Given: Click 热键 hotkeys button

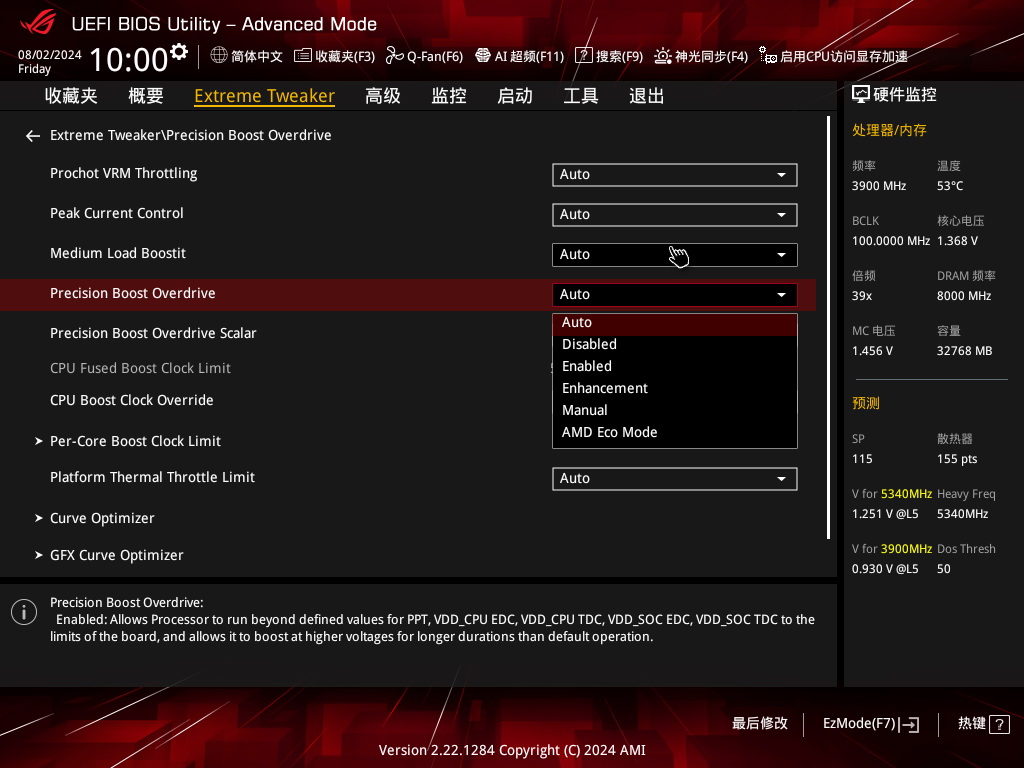Looking at the screenshot, I should (984, 724).
